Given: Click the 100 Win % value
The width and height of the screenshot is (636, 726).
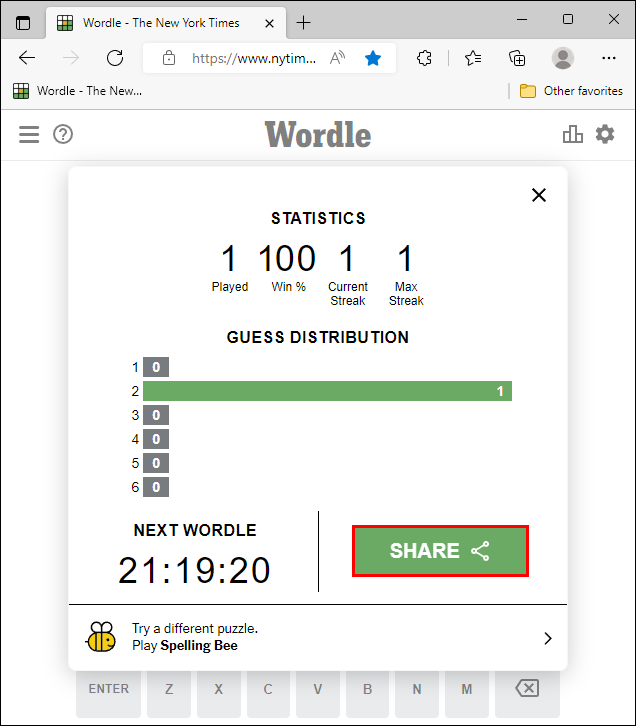Looking at the screenshot, I should click(287, 258).
